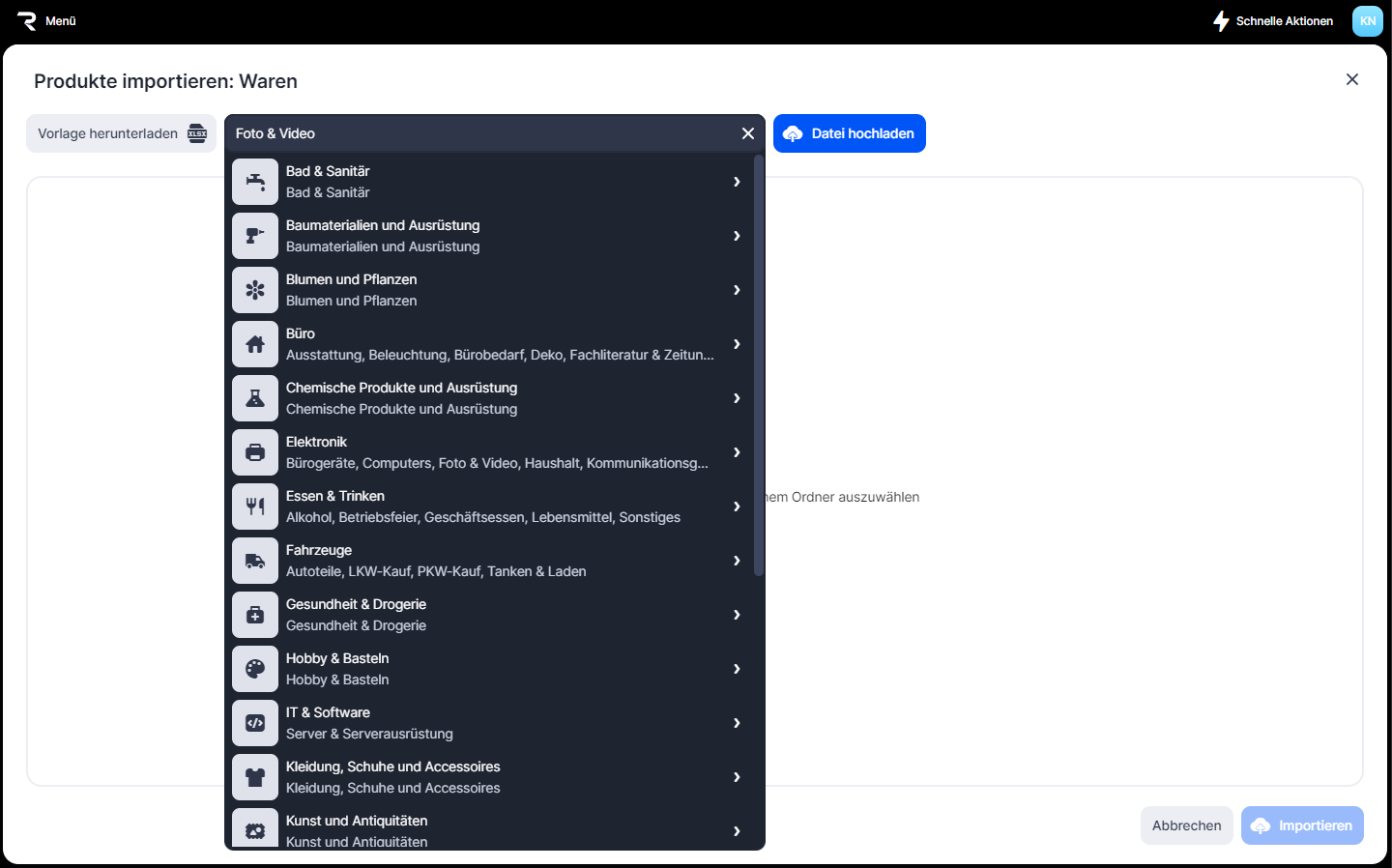Viewport: 1392px width, 868px height.
Task: Click the shirt icon for Kleidung category
Action: click(255, 777)
